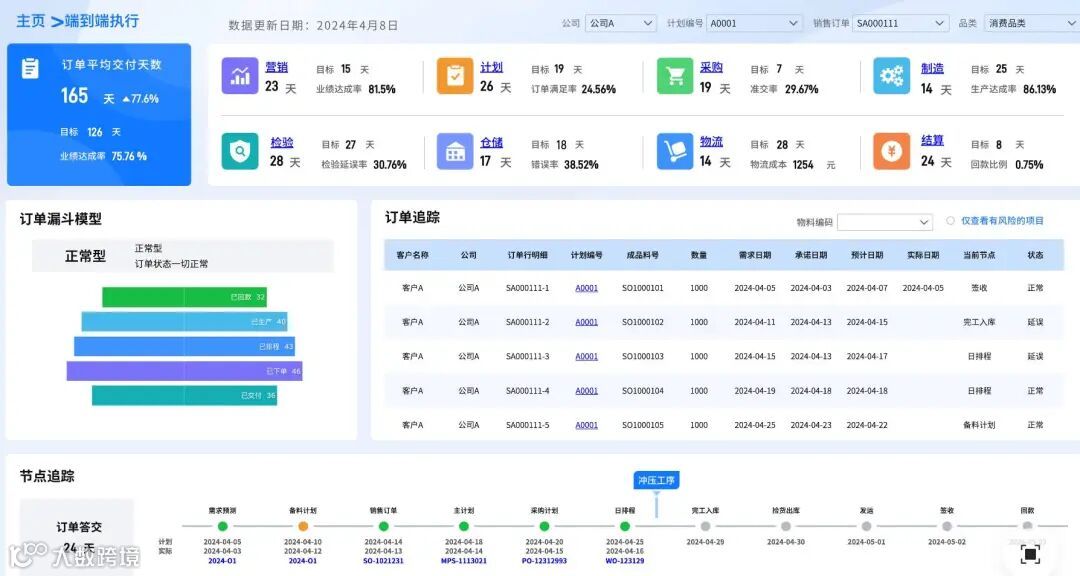The width and height of the screenshot is (1080, 576).
Task: Open the 检验 link
Action: (282, 142)
